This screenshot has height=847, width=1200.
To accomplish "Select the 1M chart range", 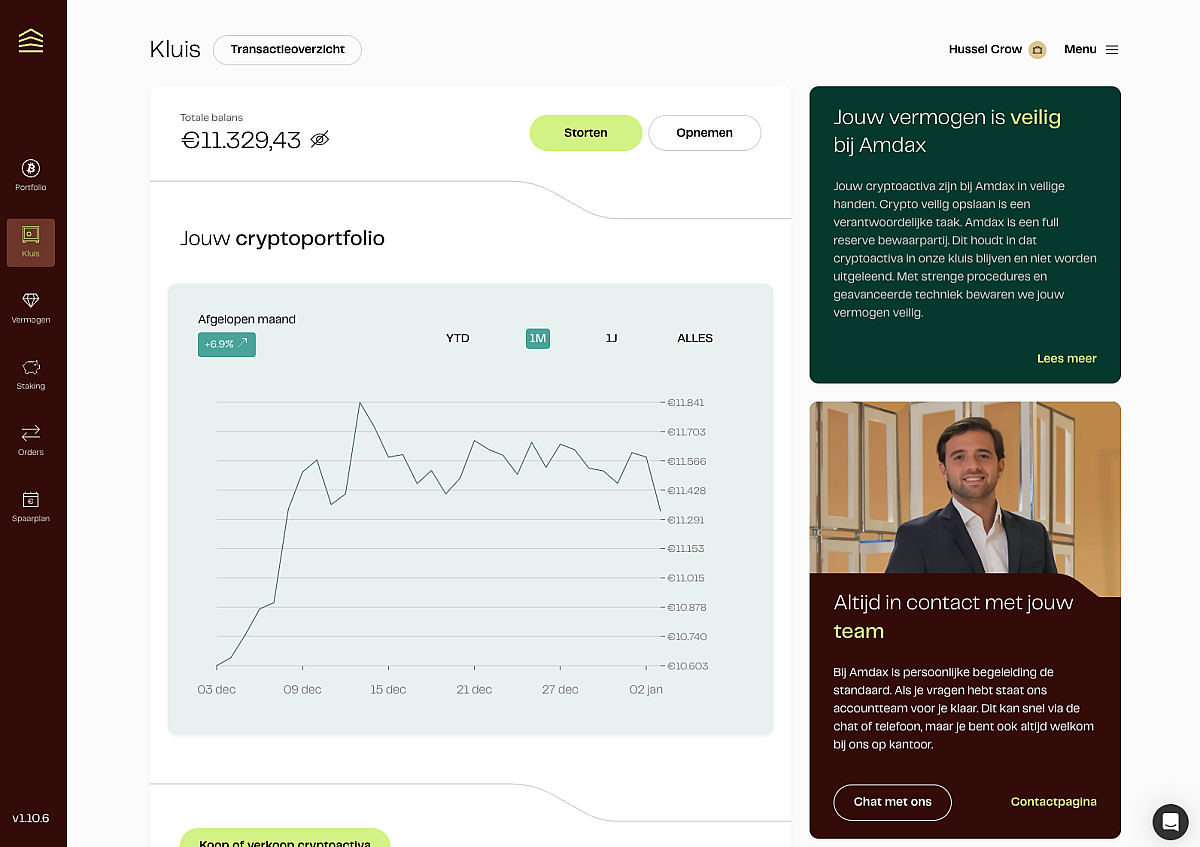I will click(538, 338).
